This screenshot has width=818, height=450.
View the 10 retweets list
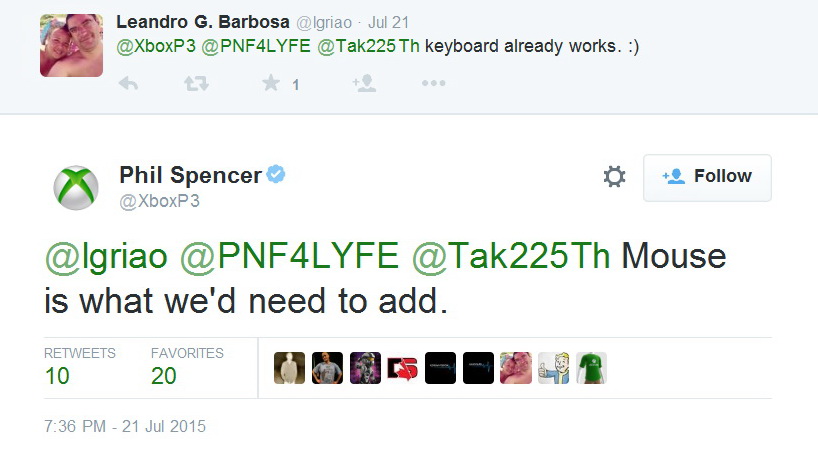(79, 367)
